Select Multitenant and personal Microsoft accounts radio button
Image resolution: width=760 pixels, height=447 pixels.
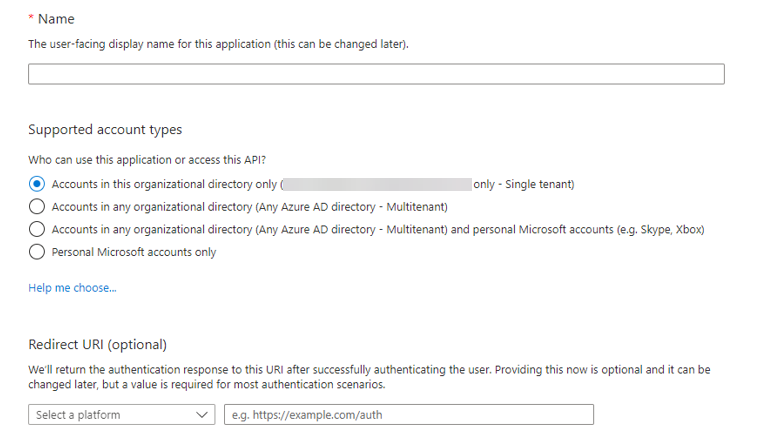[37, 229]
